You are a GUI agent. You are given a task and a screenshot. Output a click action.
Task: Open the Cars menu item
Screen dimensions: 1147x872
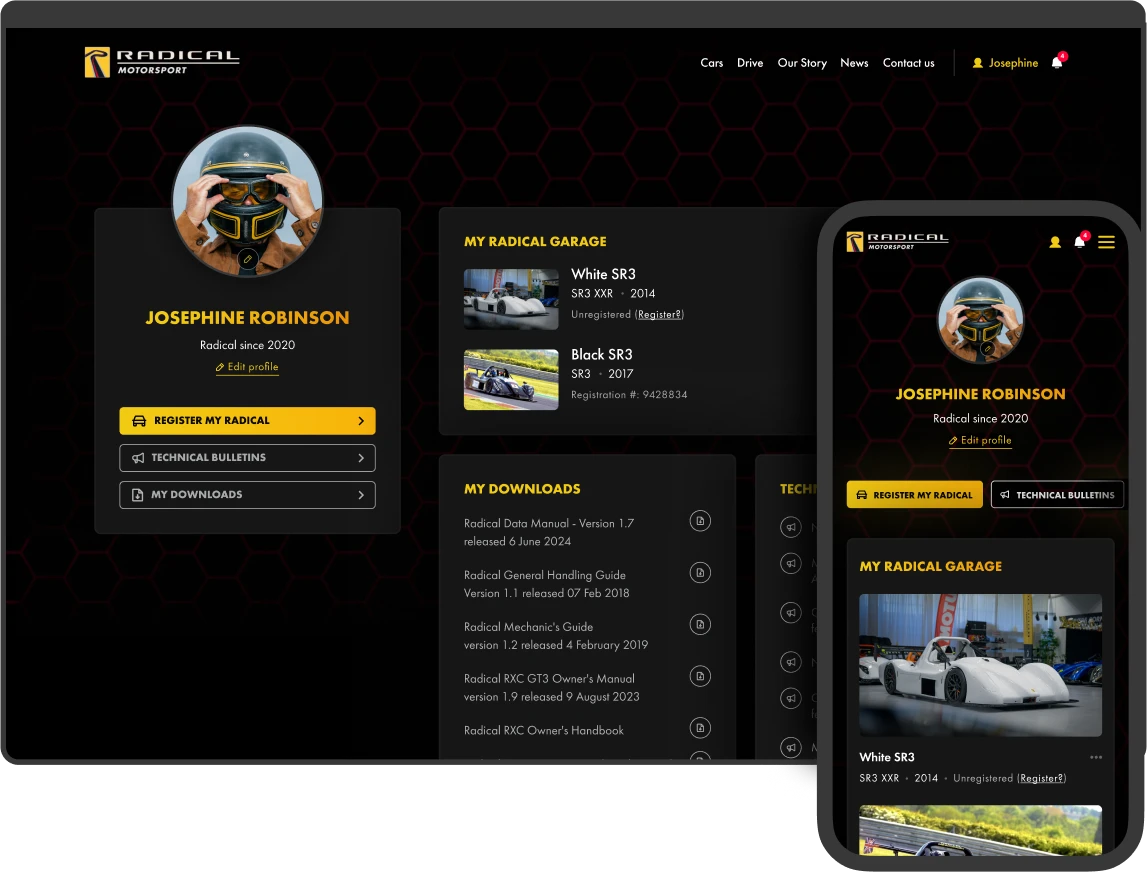click(711, 63)
